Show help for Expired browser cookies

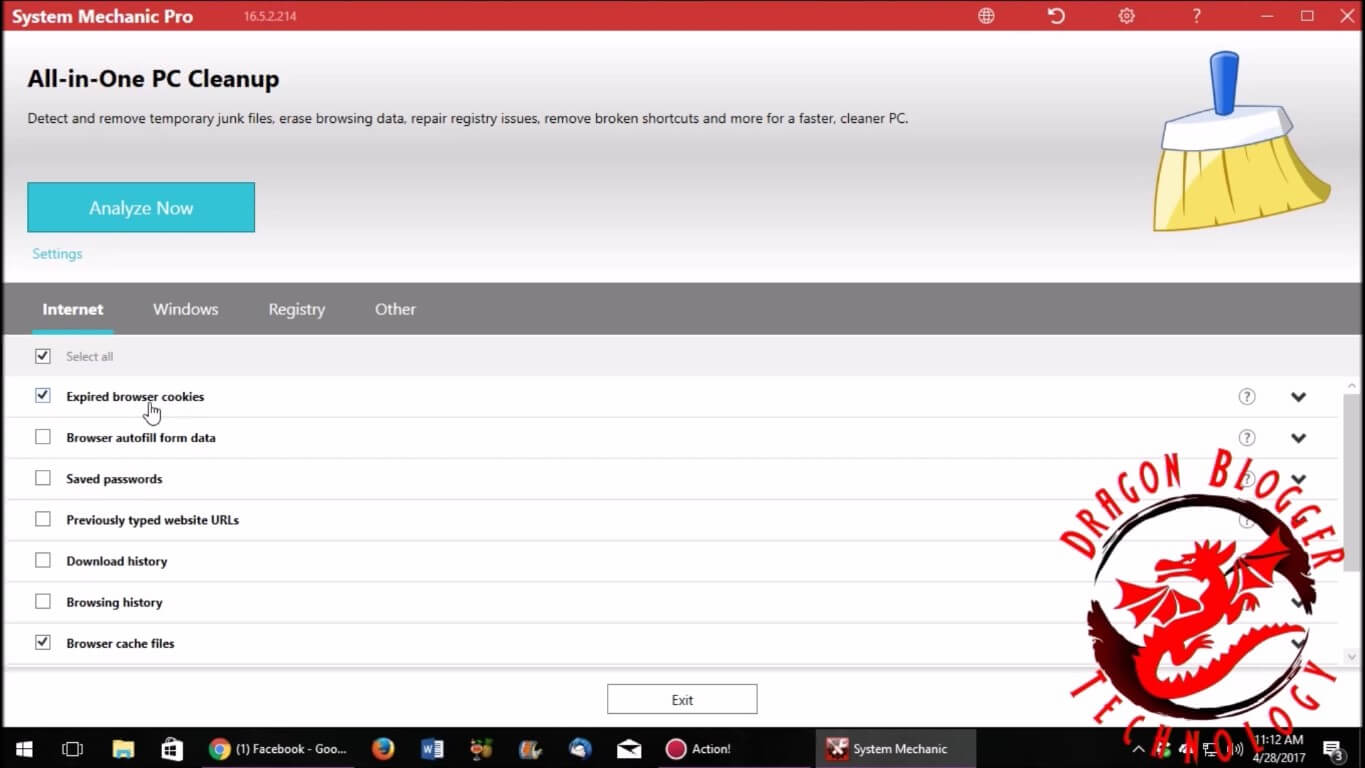1246,397
